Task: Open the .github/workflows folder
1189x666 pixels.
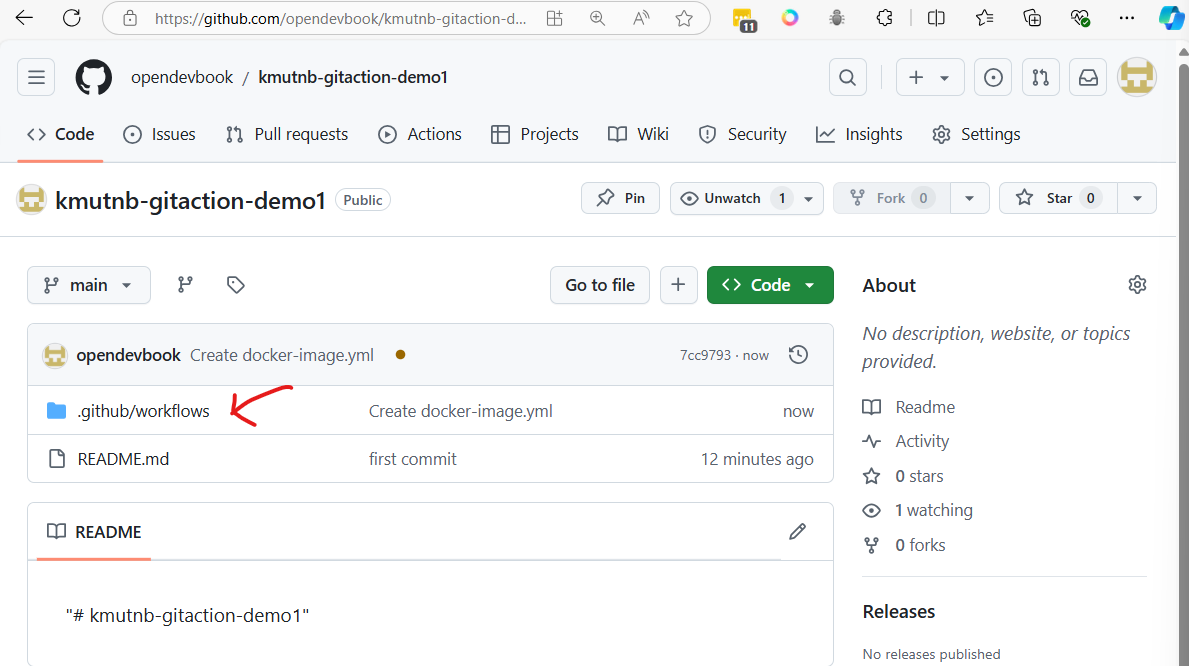Action: coord(143,411)
